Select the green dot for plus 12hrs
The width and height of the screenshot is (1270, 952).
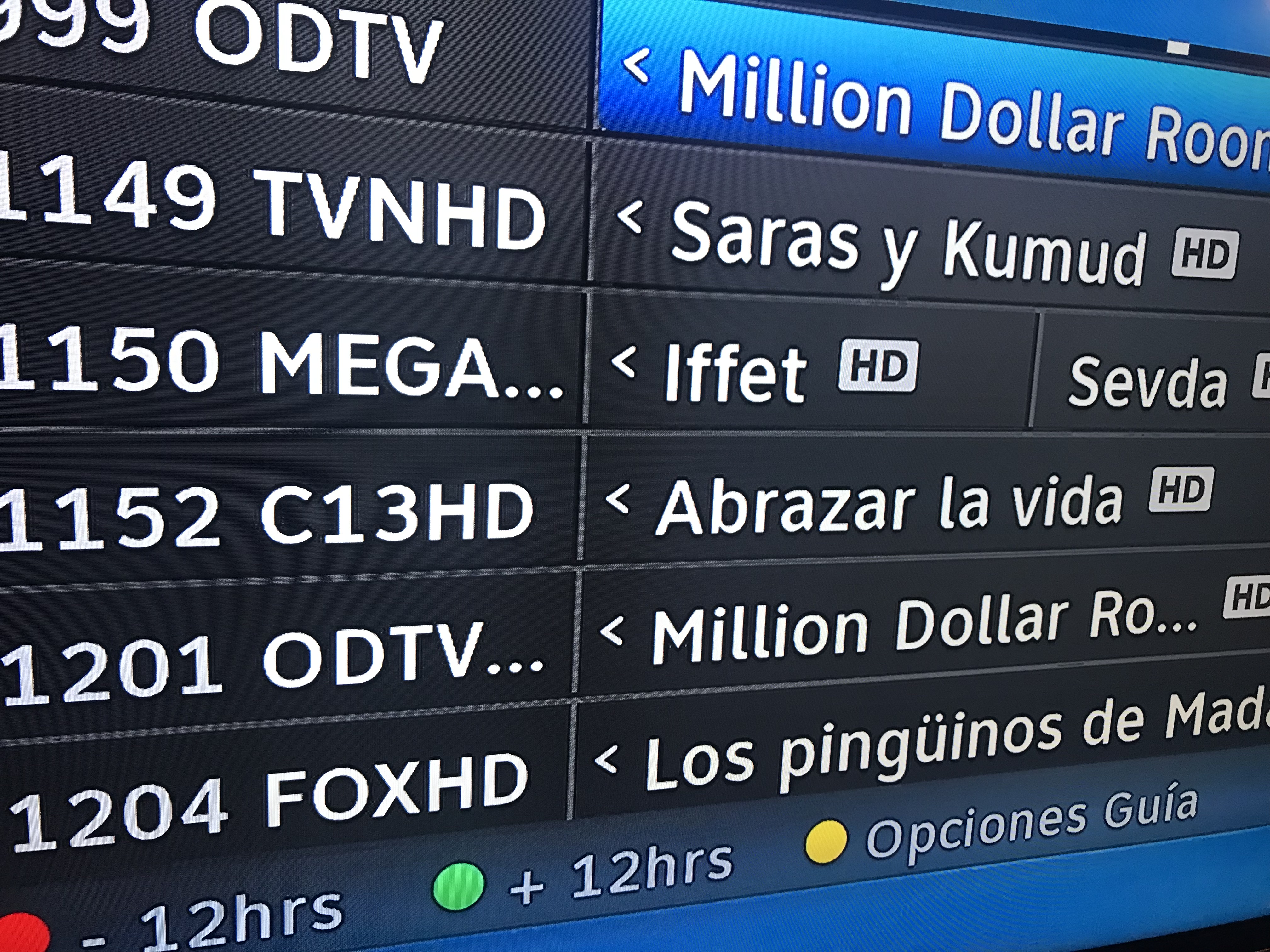pos(458,885)
